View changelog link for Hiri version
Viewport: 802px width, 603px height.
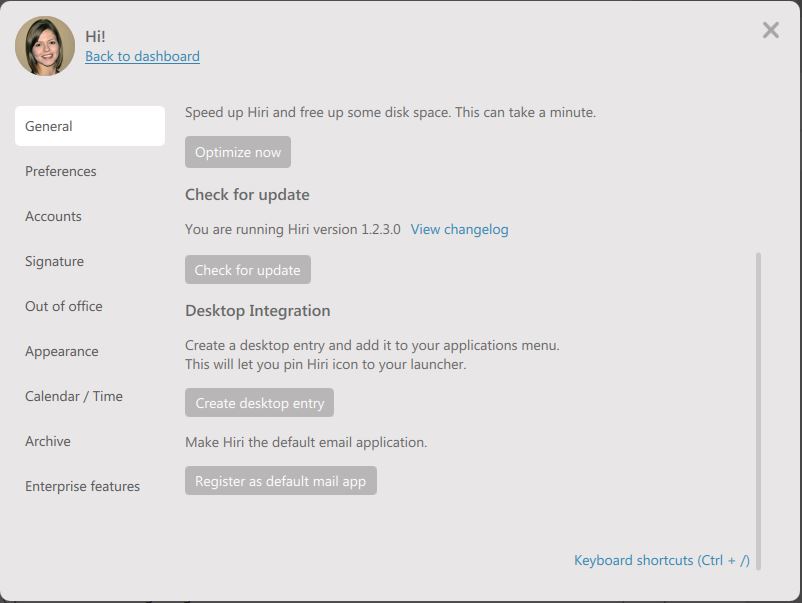click(x=459, y=229)
